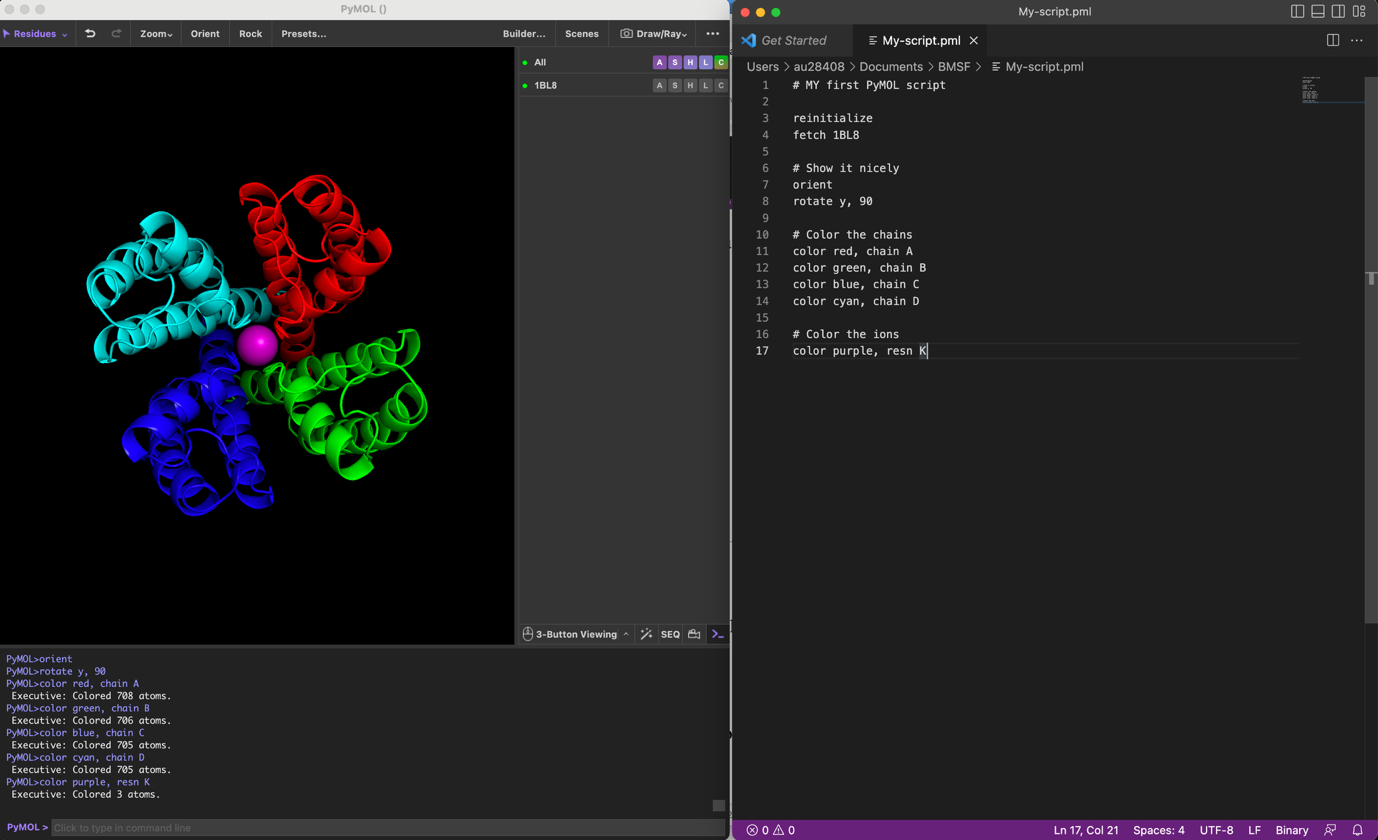Click the undo arrow in PyMOL toolbar
This screenshot has width=1378, height=840.
tap(90, 34)
